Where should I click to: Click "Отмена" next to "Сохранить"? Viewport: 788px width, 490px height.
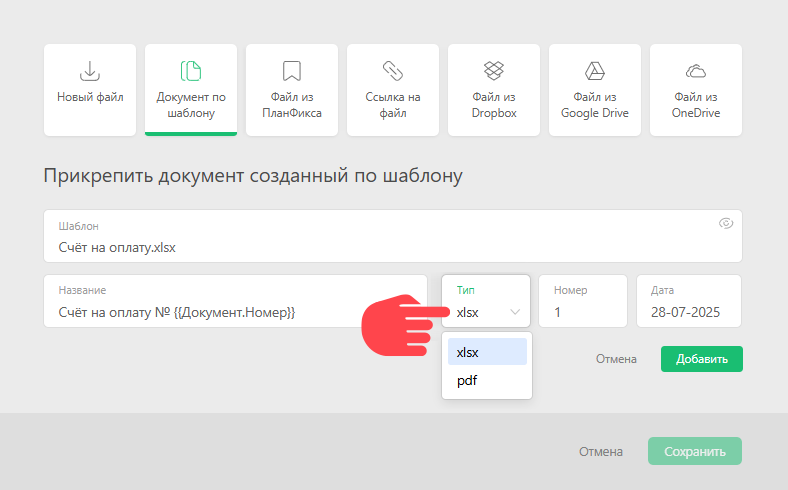pyautogui.click(x=601, y=452)
